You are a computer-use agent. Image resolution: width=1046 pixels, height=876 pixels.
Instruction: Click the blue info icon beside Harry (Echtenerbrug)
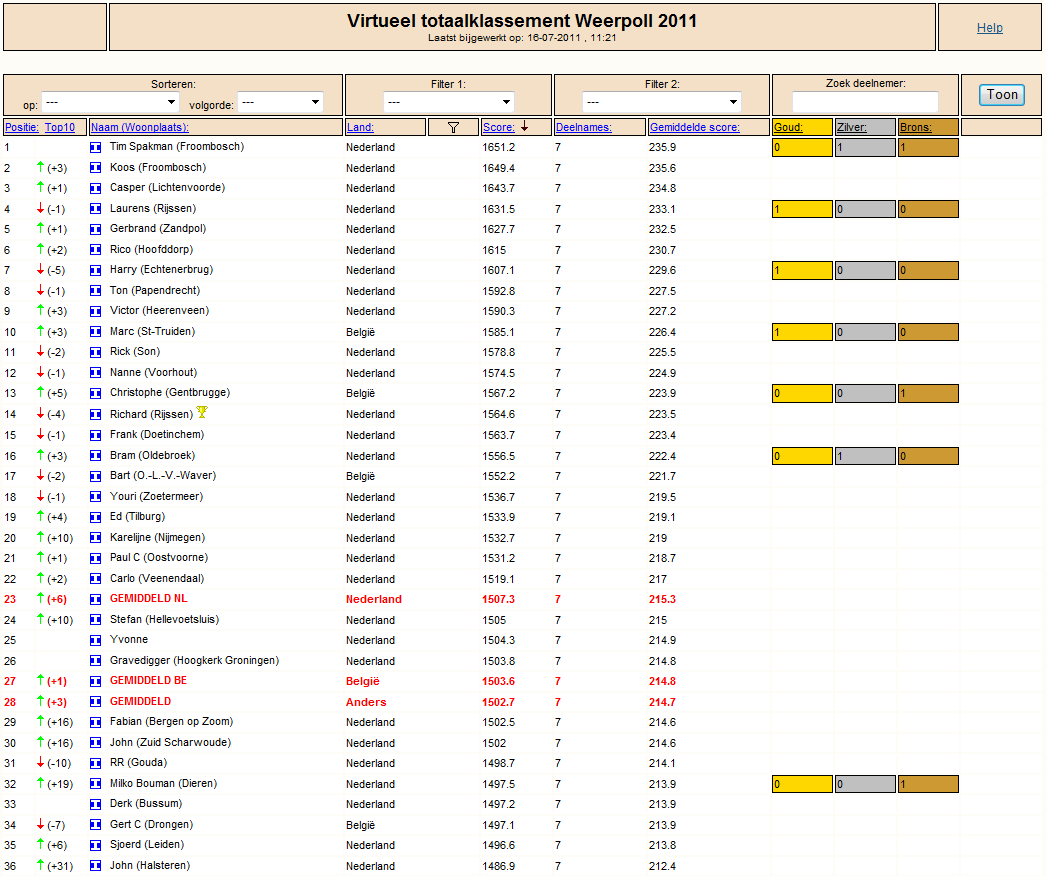click(95, 270)
